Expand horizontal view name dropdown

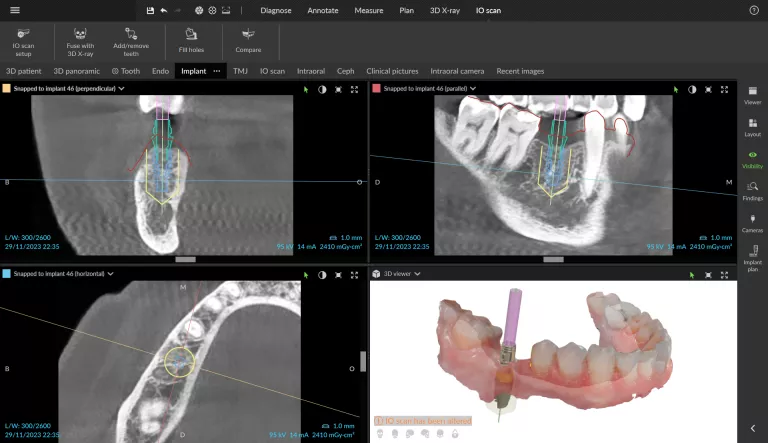(x=110, y=274)
